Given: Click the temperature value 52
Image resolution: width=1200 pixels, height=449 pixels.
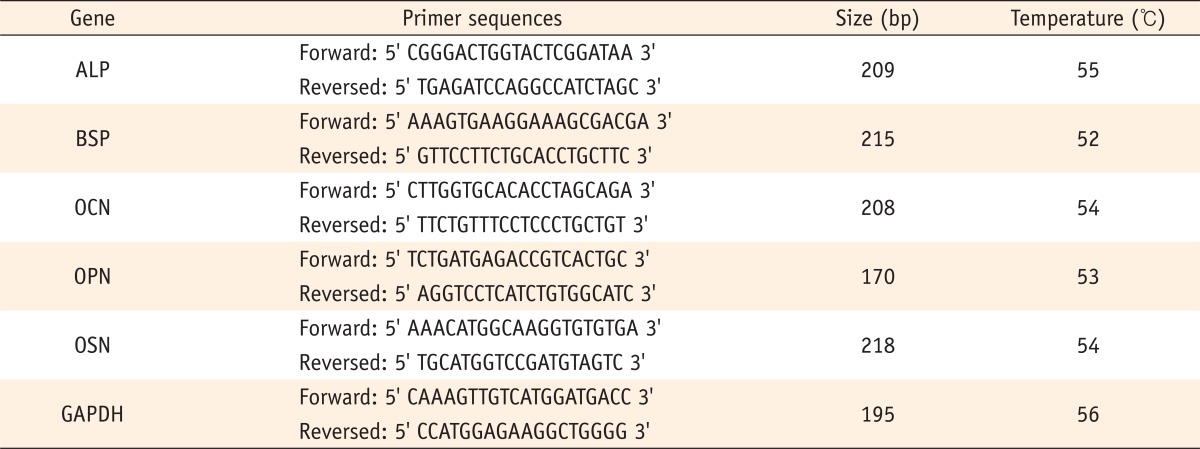Looking at the screenshot, I should (1088, 139).
